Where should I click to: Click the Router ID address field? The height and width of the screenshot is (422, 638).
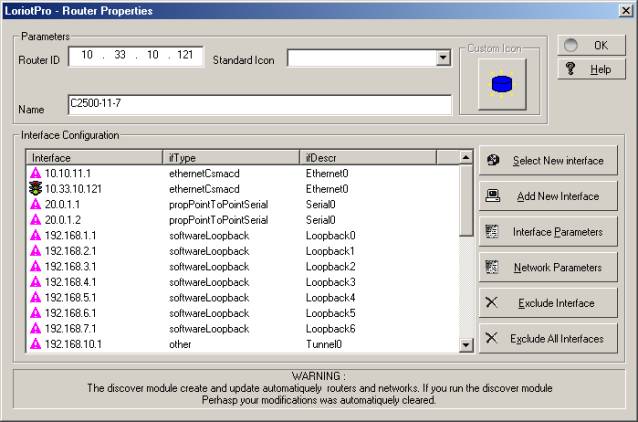(135, 57)
